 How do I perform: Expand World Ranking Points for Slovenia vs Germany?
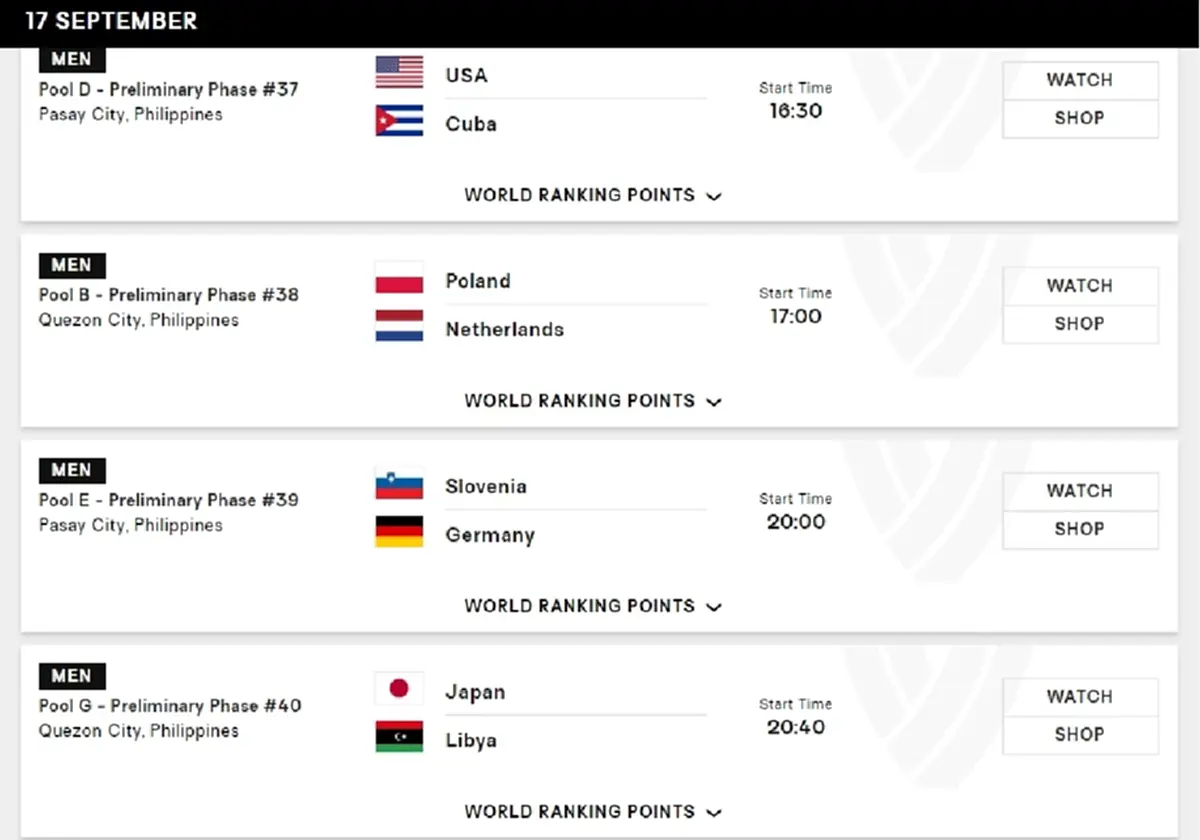[x=592, y=606]
